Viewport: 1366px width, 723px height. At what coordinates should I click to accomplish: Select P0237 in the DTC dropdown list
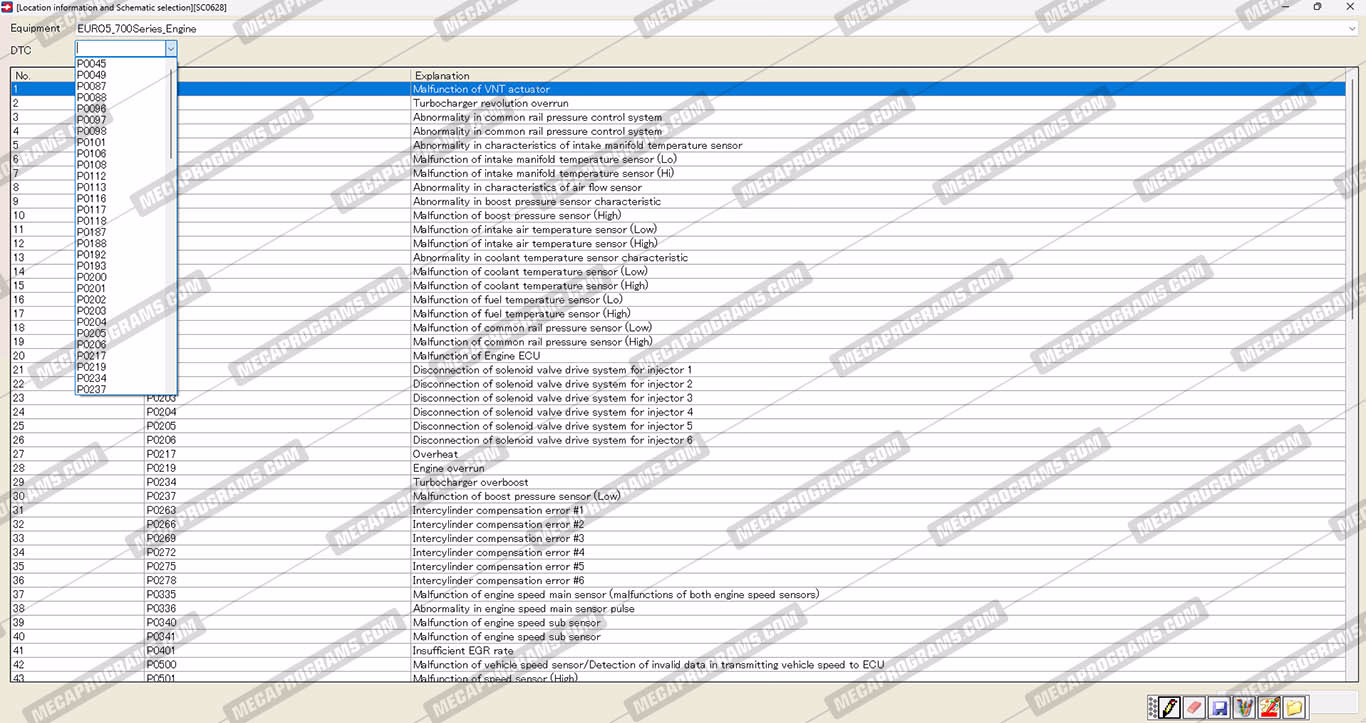coord(92,389)
